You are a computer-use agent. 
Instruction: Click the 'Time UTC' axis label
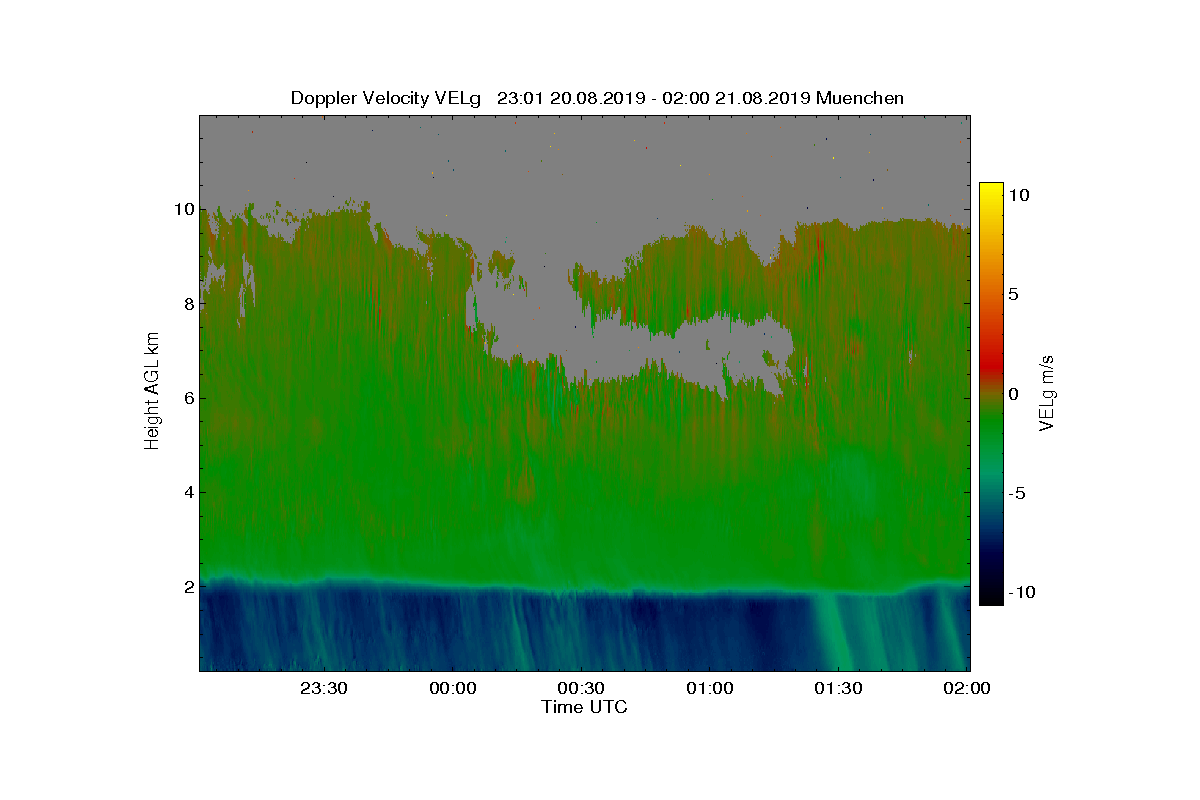pyautogui.click(x=585, y=707)
